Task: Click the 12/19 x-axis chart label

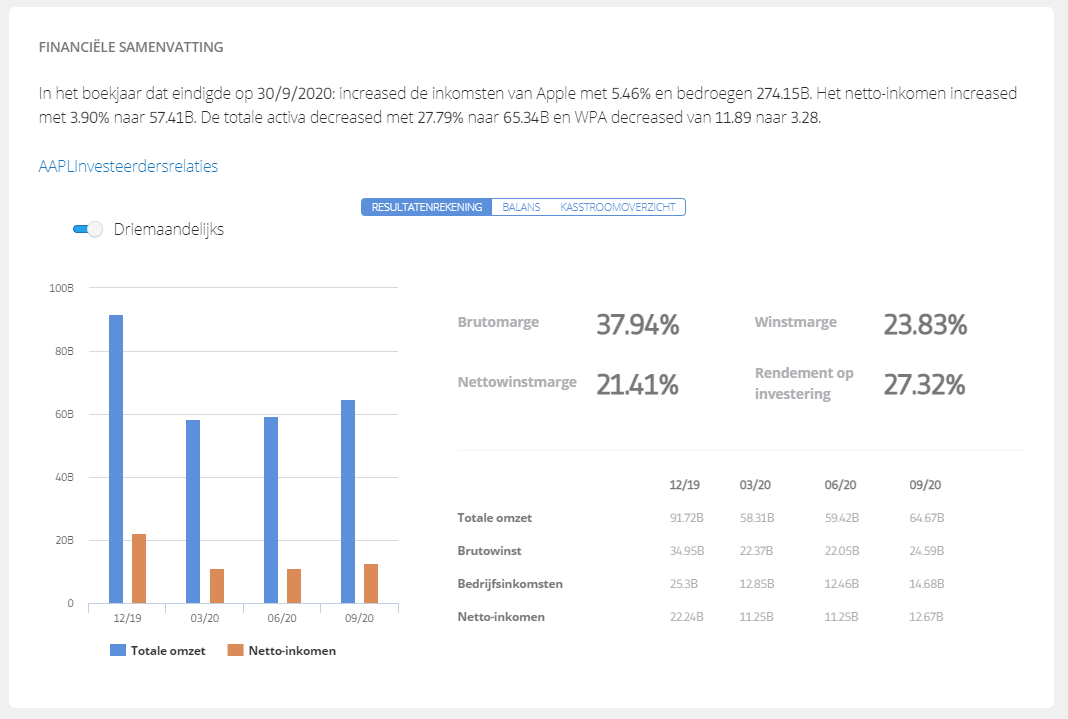Action: point(127,618)
